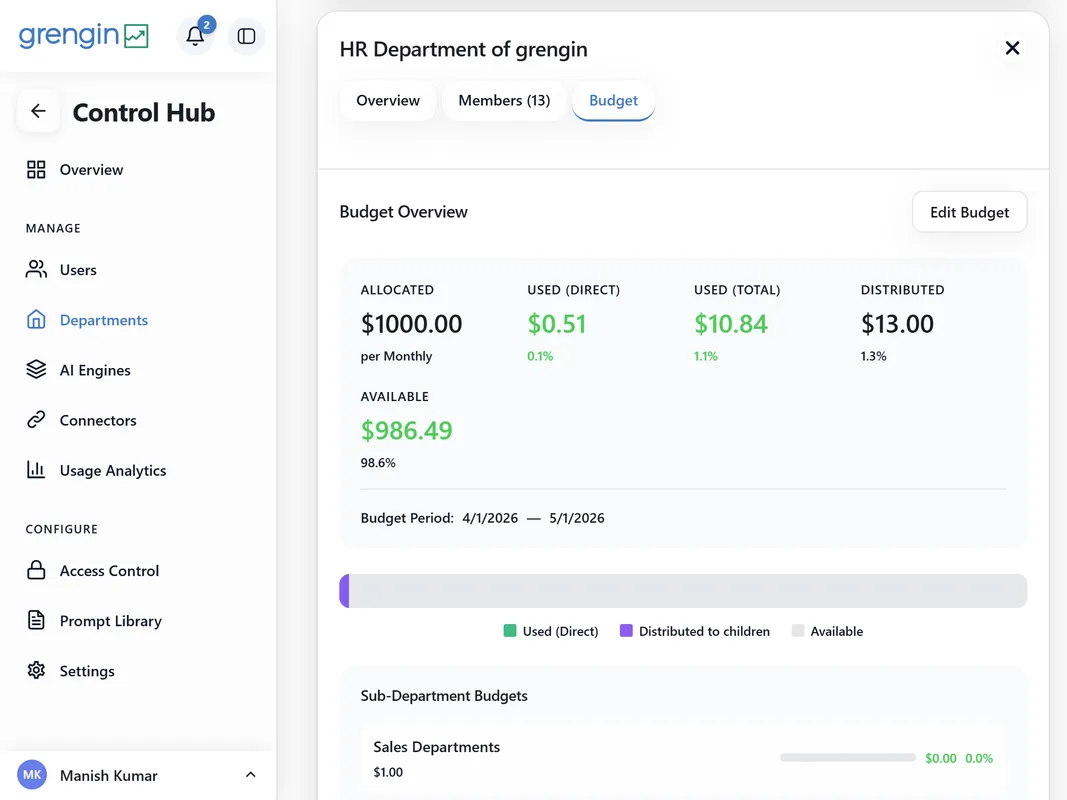
Task: Click the $13.00 distributed value
Action: 897,324
